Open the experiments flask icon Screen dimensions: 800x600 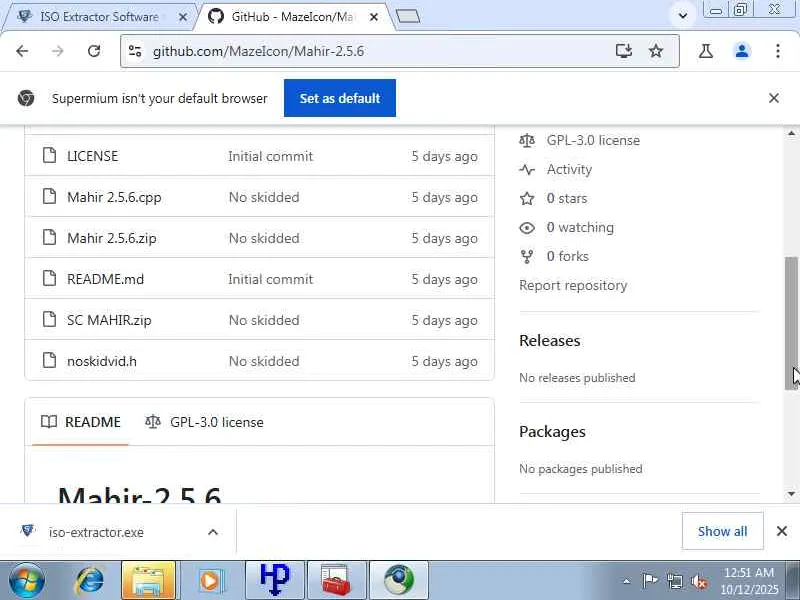[706, 51]
